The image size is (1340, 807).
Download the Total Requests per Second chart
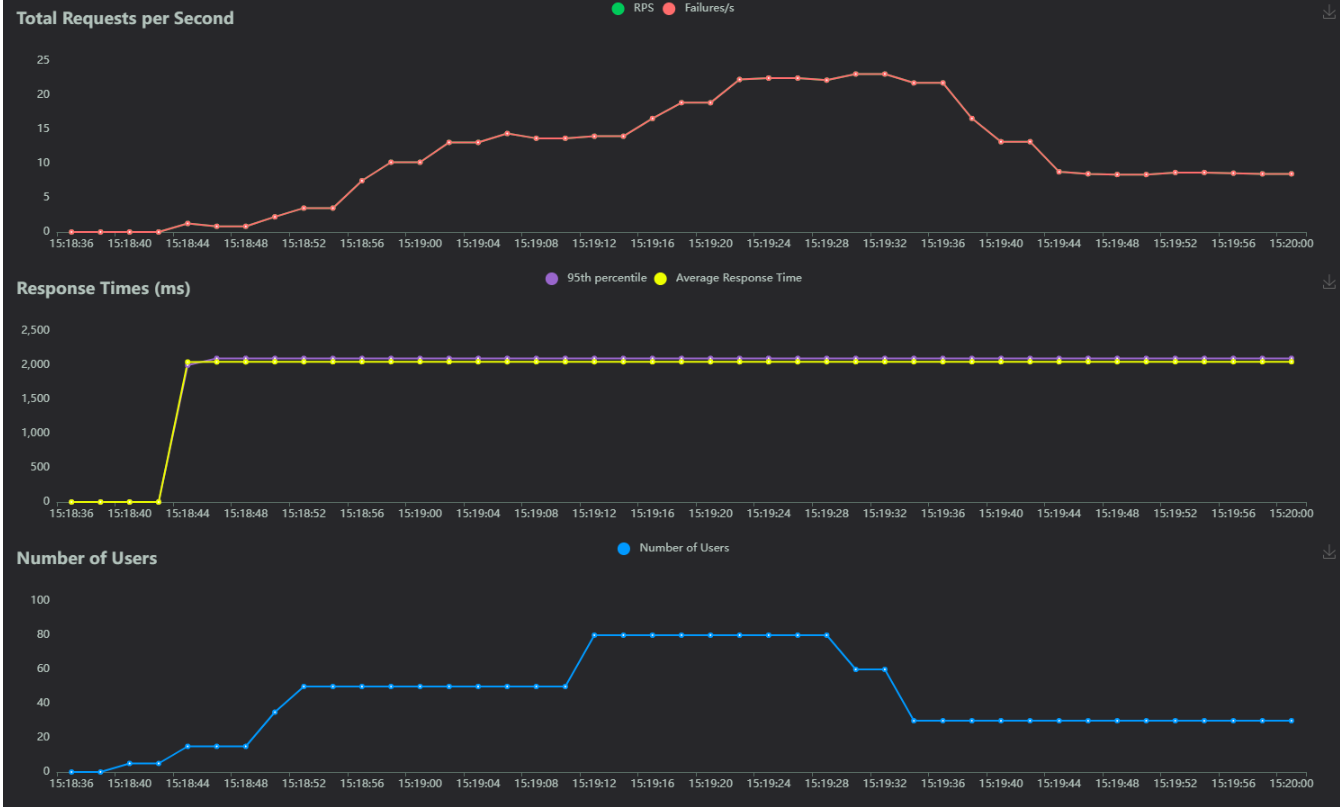(x=1329, y=12)
